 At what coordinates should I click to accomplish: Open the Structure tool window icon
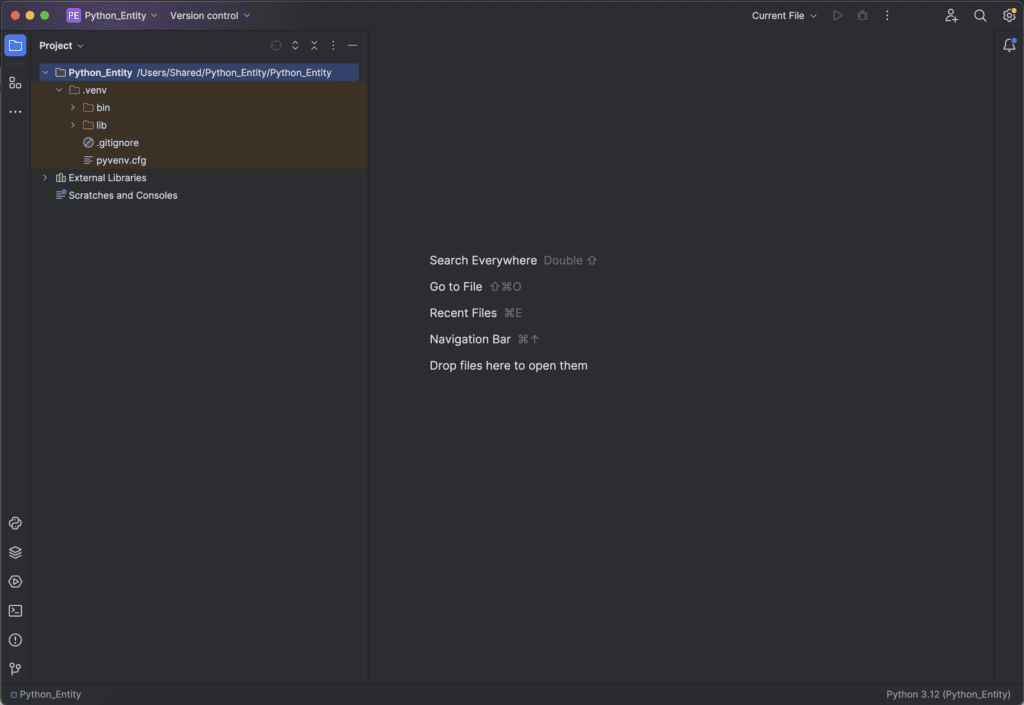coord(15,83)
